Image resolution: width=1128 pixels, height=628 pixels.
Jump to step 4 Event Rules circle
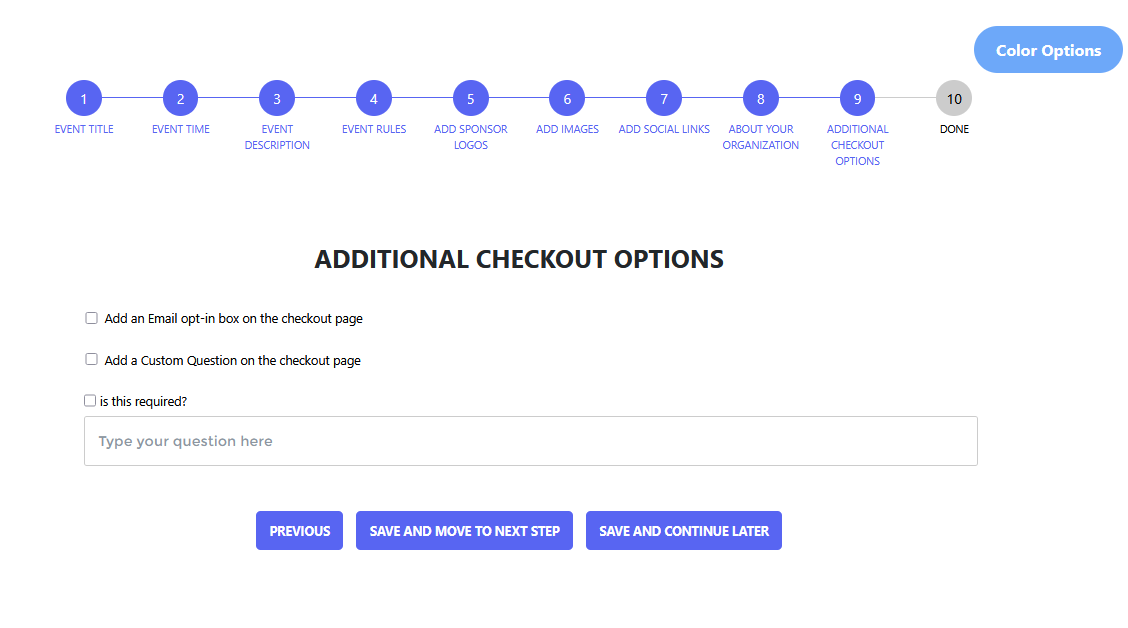click(374, 99)
